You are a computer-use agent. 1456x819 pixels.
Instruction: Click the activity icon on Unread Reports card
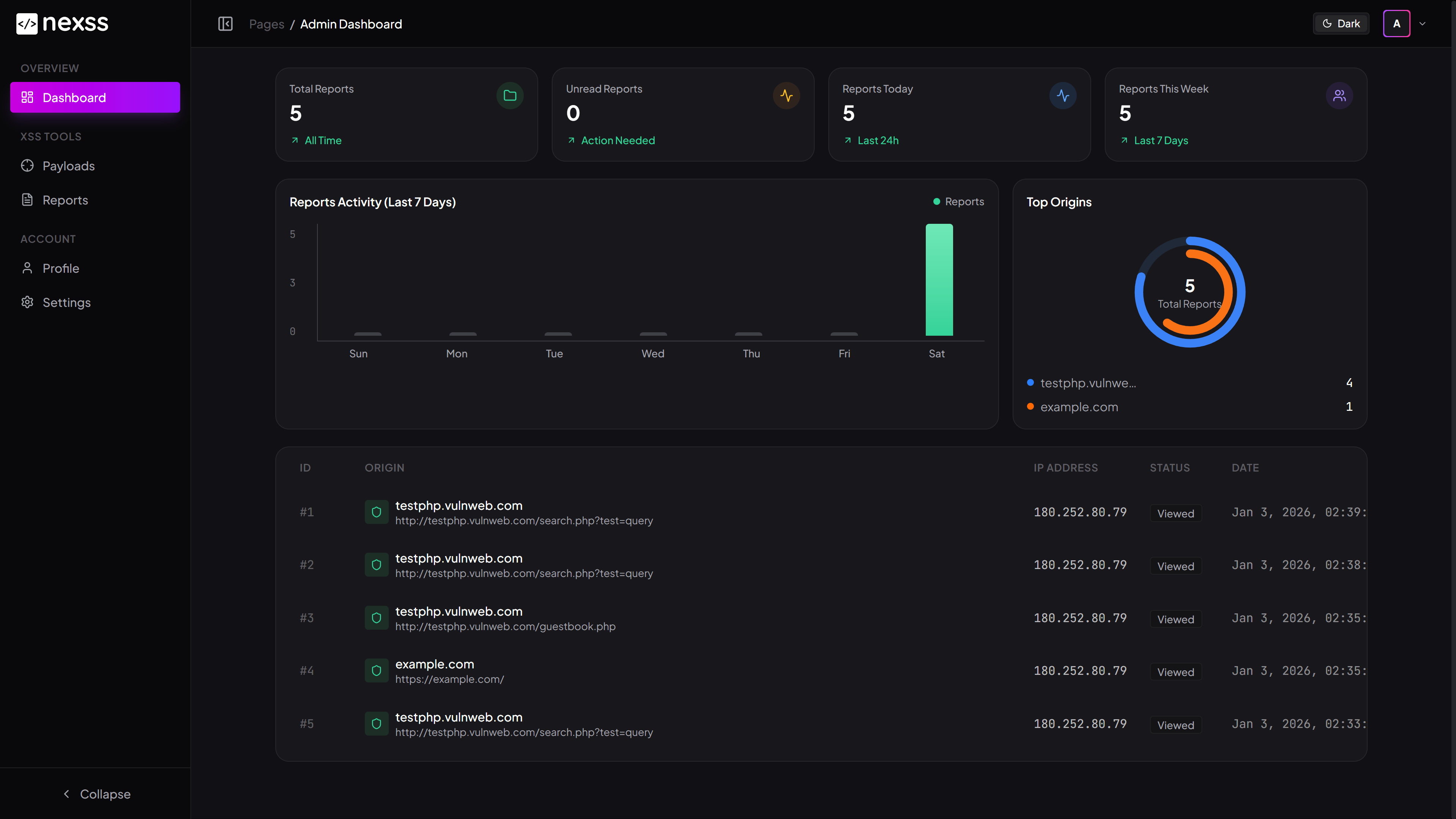point(786,95)
